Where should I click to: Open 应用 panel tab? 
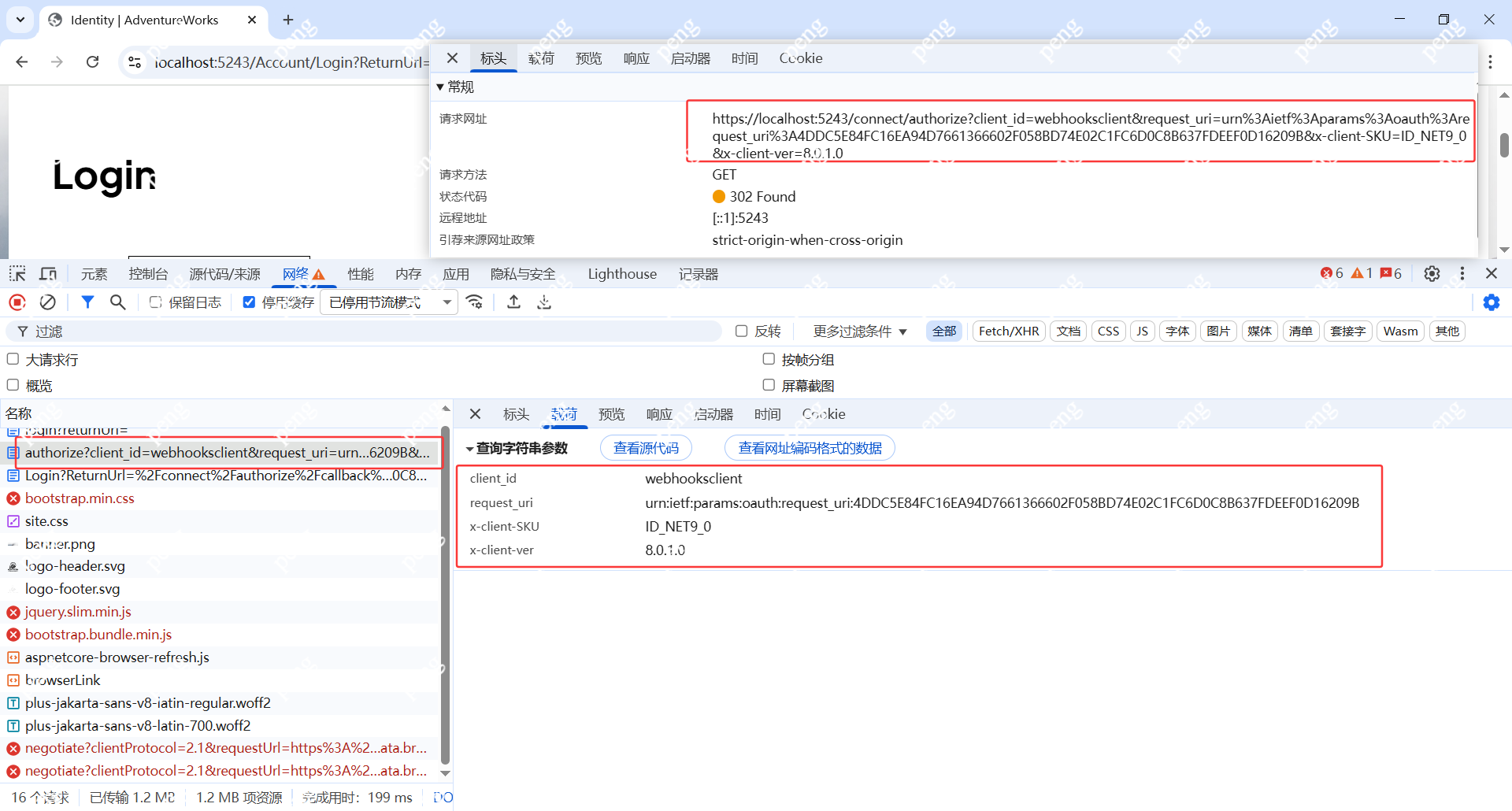(455, 274)
